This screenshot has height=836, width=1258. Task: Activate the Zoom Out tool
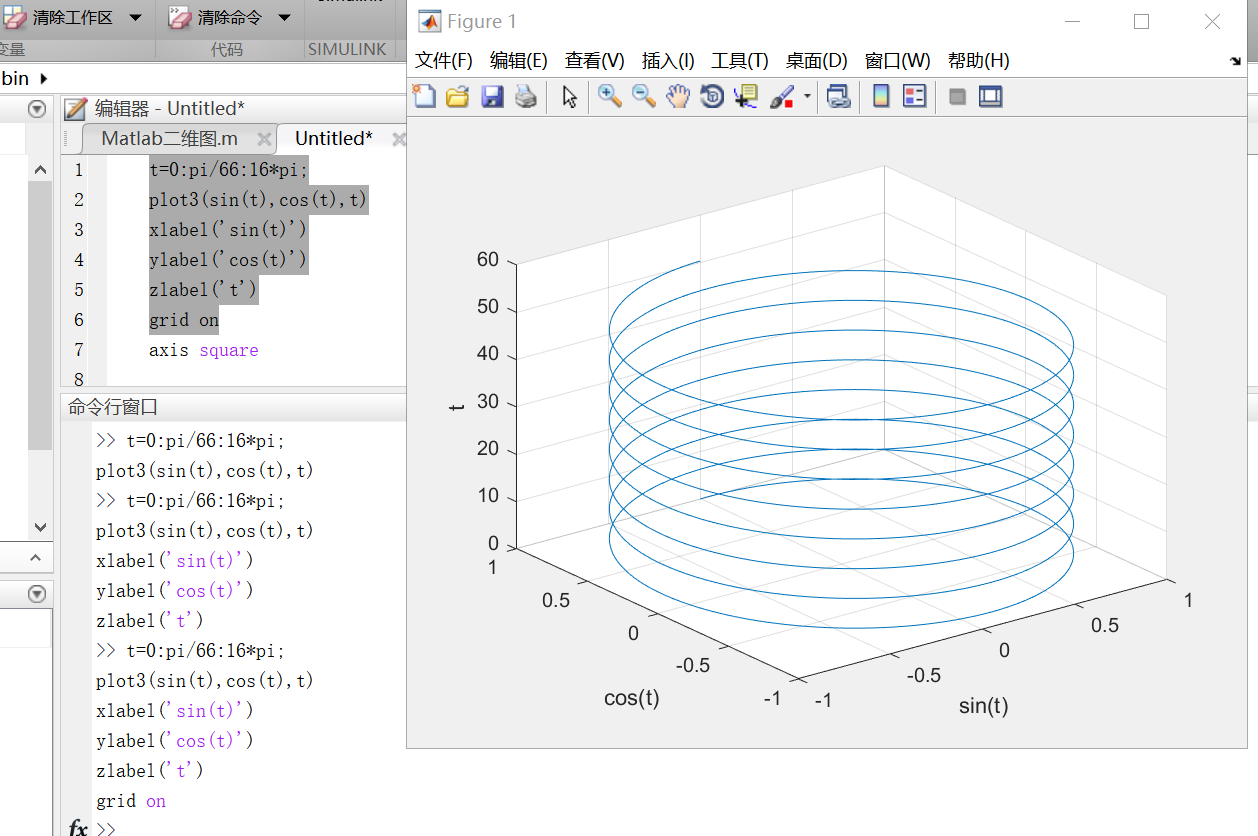[643, 96]
